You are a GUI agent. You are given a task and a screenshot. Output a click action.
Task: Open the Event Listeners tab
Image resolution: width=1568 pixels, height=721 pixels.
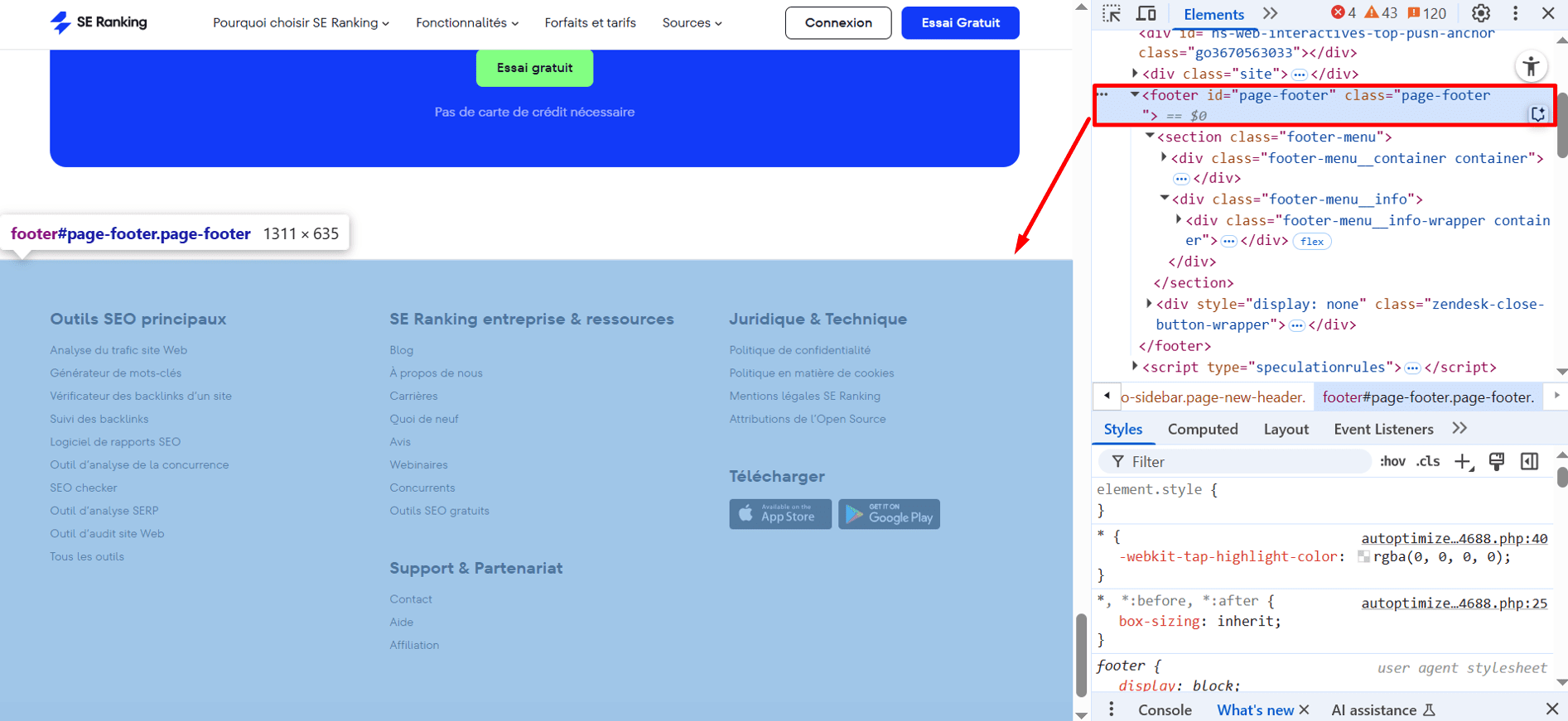point(1383,429)
